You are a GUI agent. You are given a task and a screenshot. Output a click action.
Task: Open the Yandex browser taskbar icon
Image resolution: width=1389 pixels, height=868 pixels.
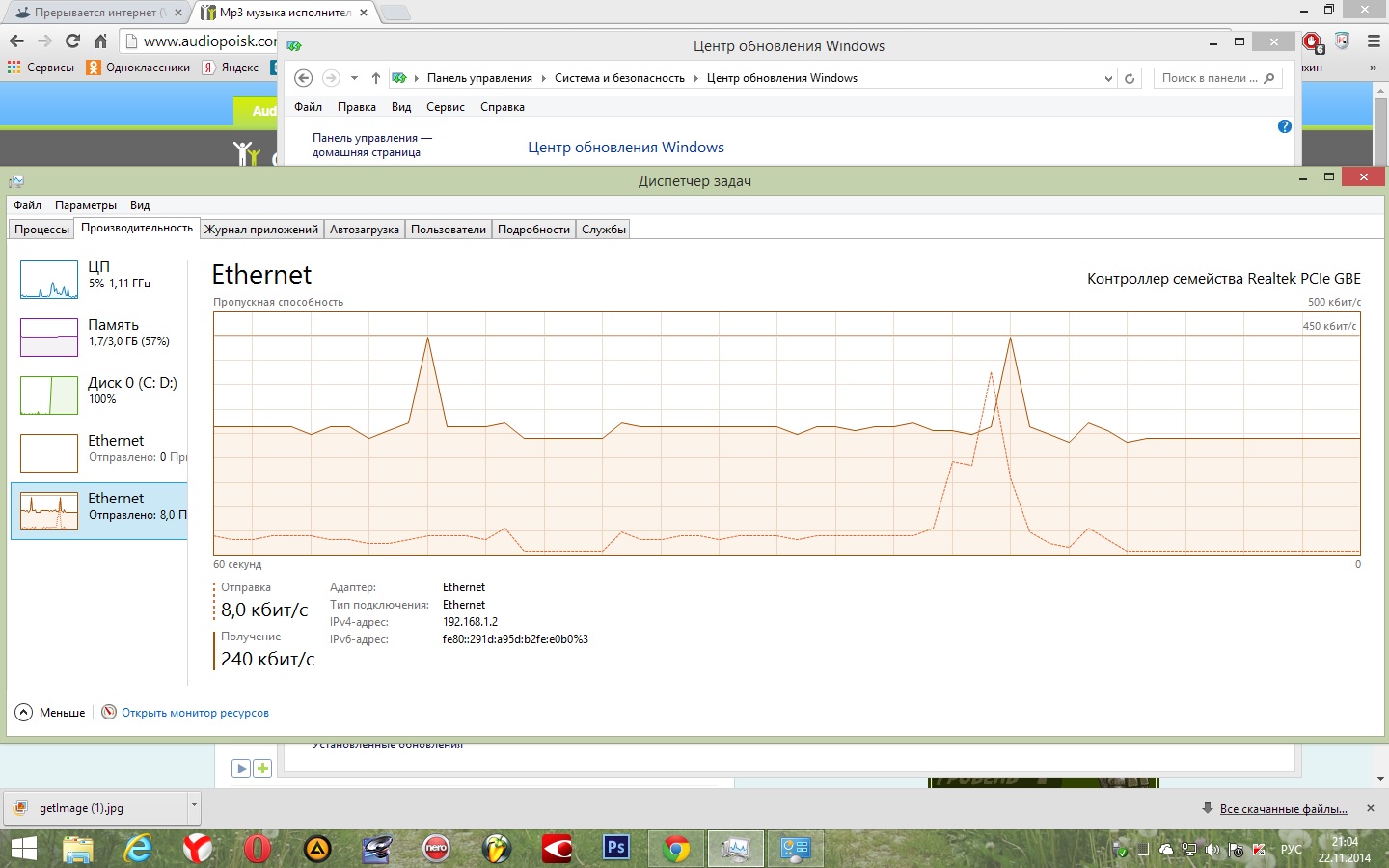pyautogui.click(x=197, y=848)
